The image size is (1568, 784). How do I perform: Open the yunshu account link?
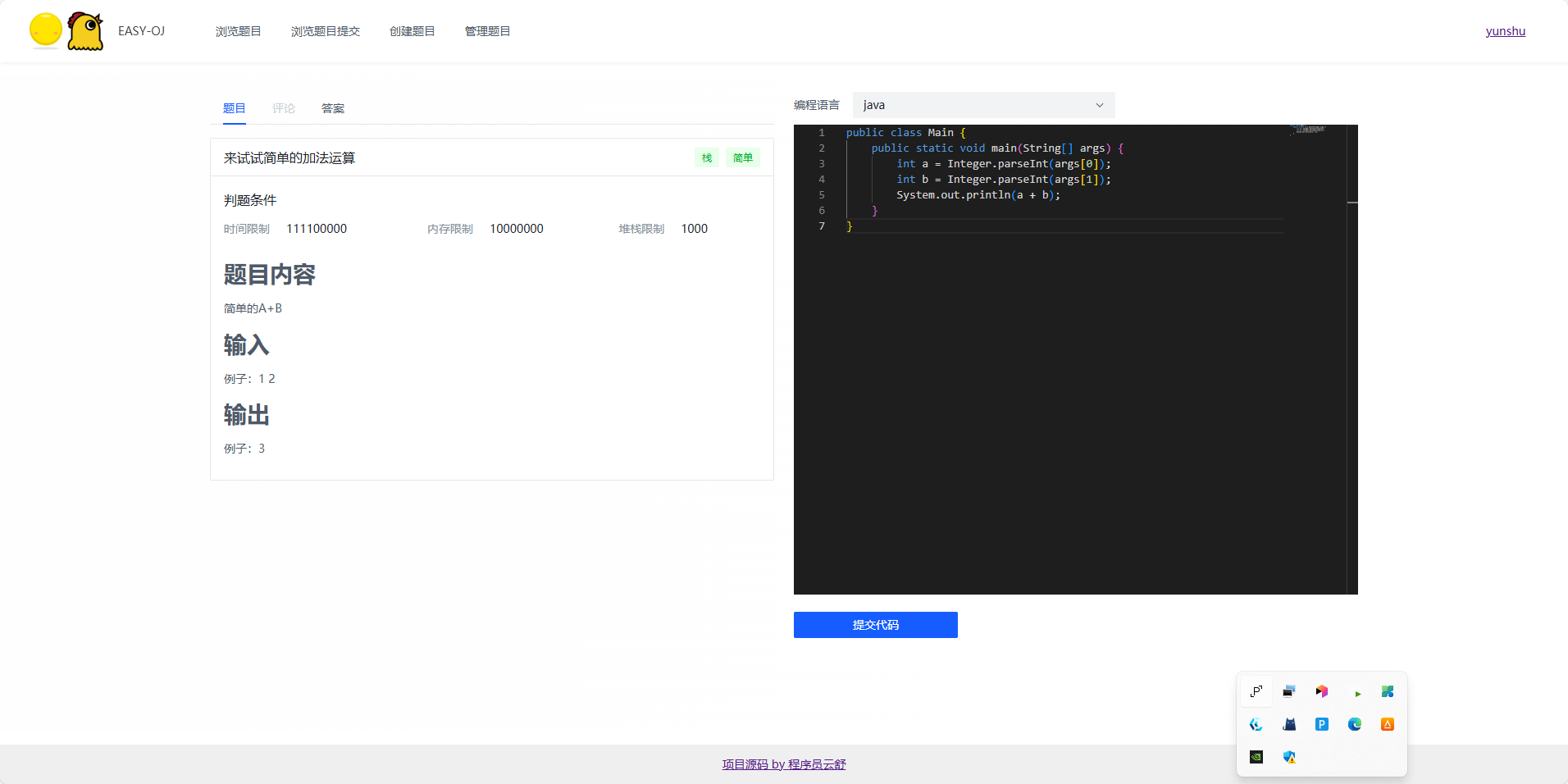[1506, 31]
